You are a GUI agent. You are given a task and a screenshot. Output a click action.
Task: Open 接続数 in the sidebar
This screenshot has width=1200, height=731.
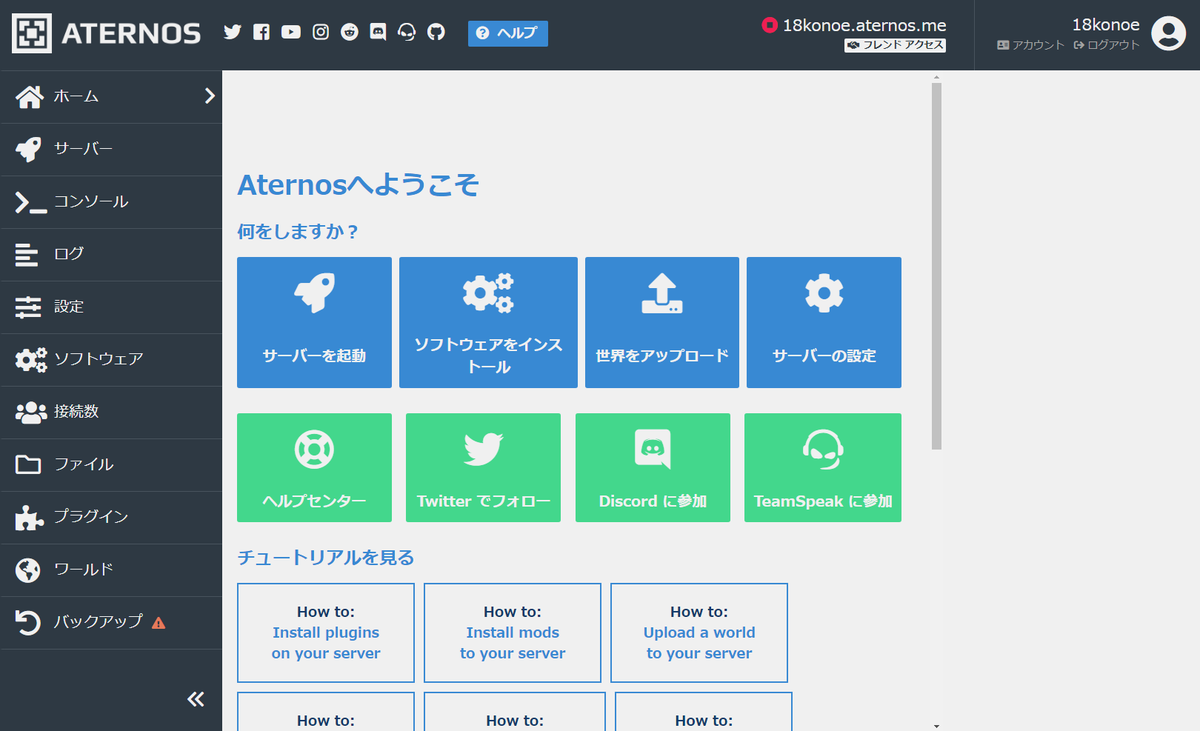111,412
